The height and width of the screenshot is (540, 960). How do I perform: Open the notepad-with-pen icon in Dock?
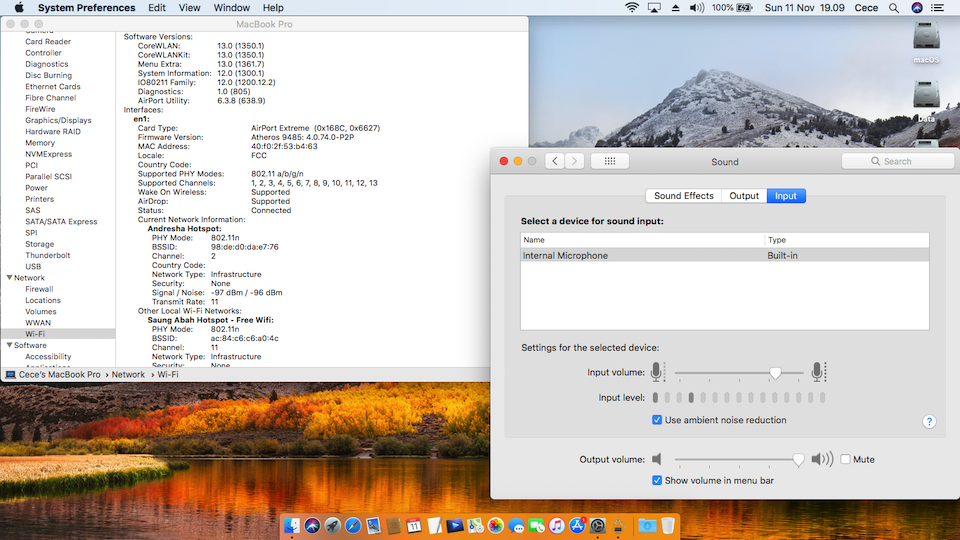(x=434, y=525)
